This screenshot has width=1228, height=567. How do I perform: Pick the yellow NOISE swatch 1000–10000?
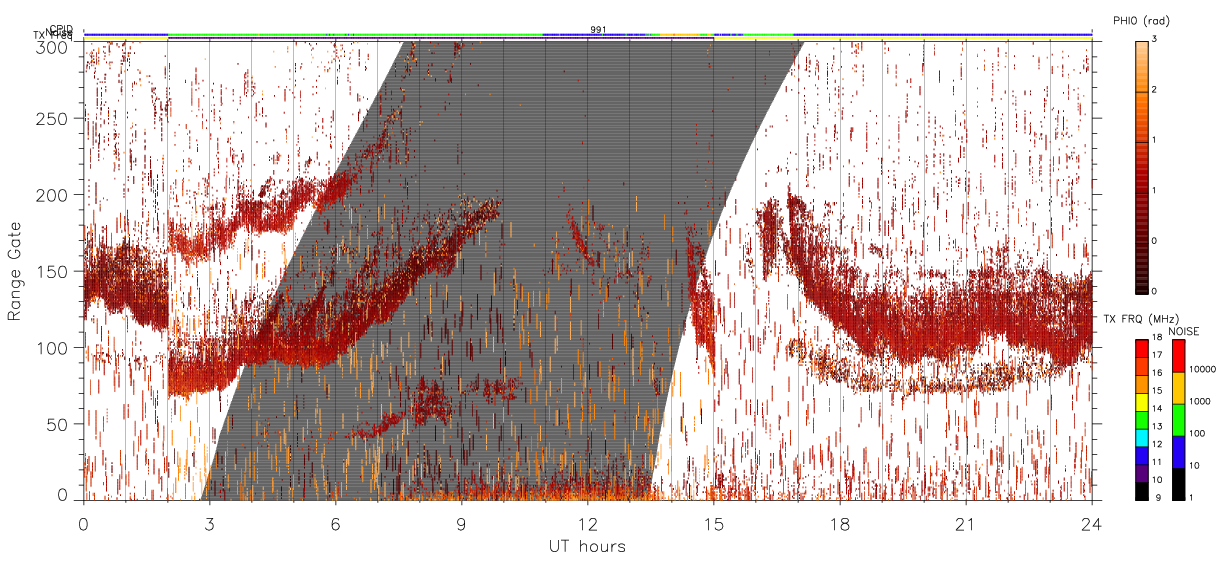[x=1179, y=388]
